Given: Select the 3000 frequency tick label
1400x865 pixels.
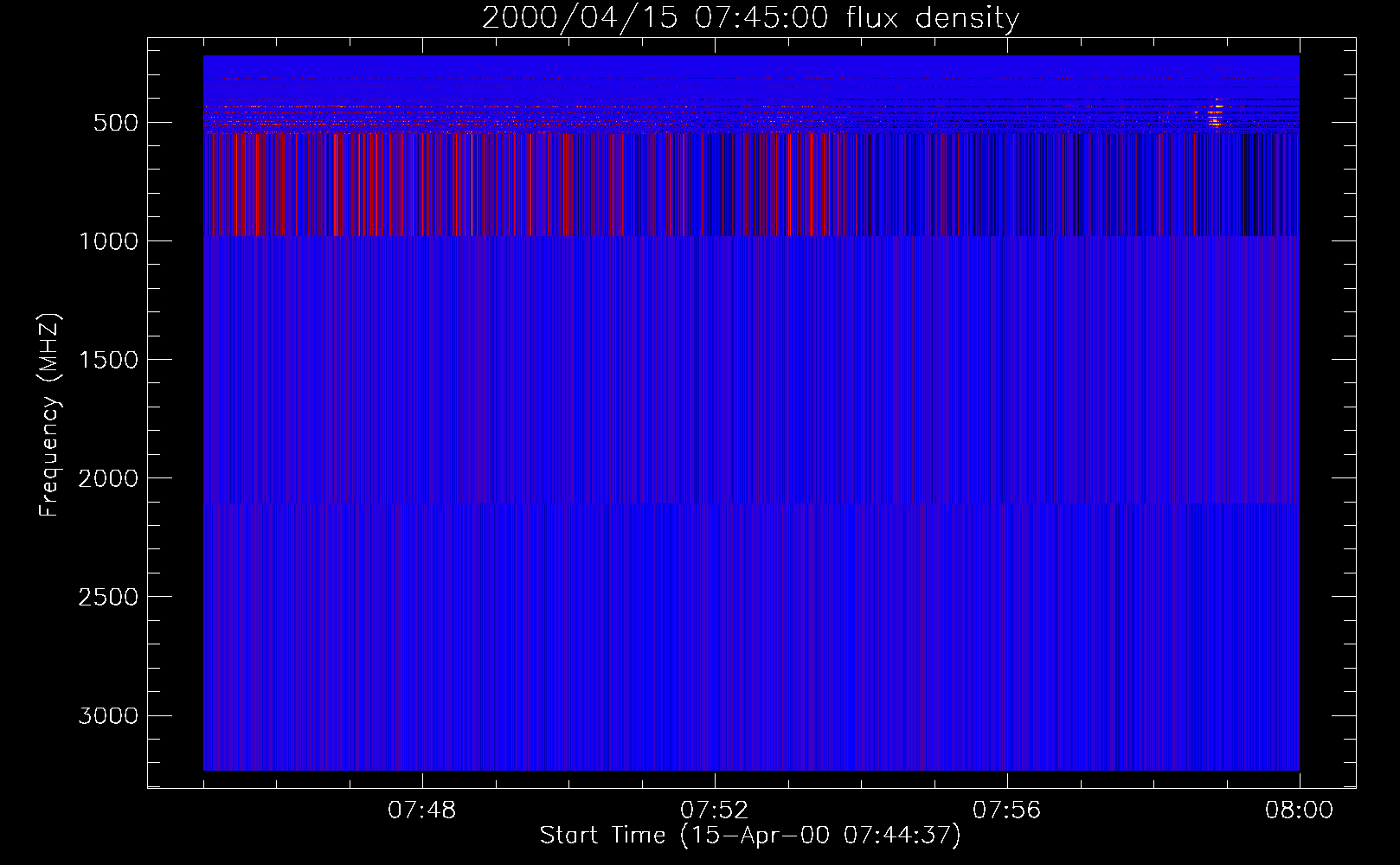Looking at the screenshot, I should 108,715.
